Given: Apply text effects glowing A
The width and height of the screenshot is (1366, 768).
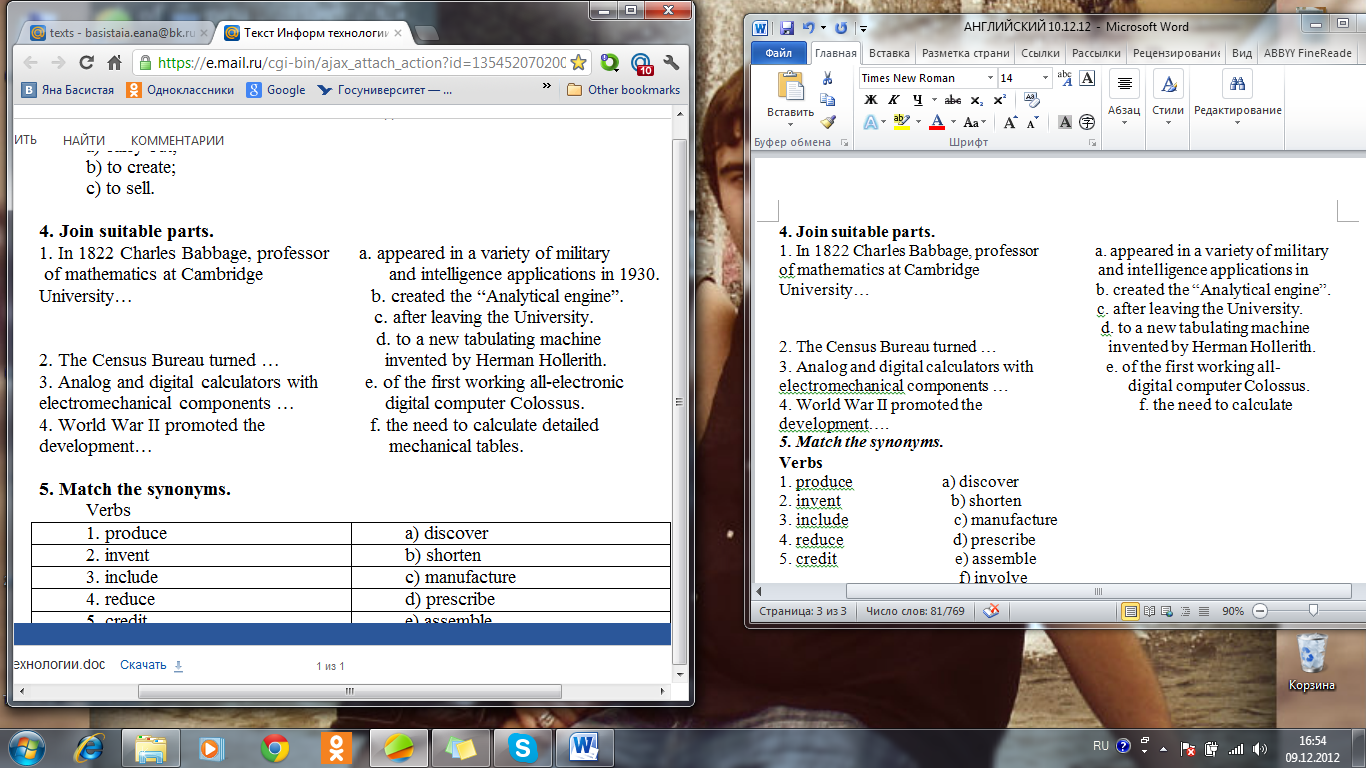Looking at the screenshot, I should coord(869,122).
